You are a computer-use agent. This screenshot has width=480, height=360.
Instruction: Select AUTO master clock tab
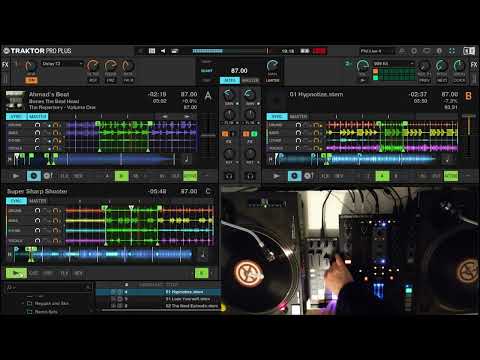[230, 80]
